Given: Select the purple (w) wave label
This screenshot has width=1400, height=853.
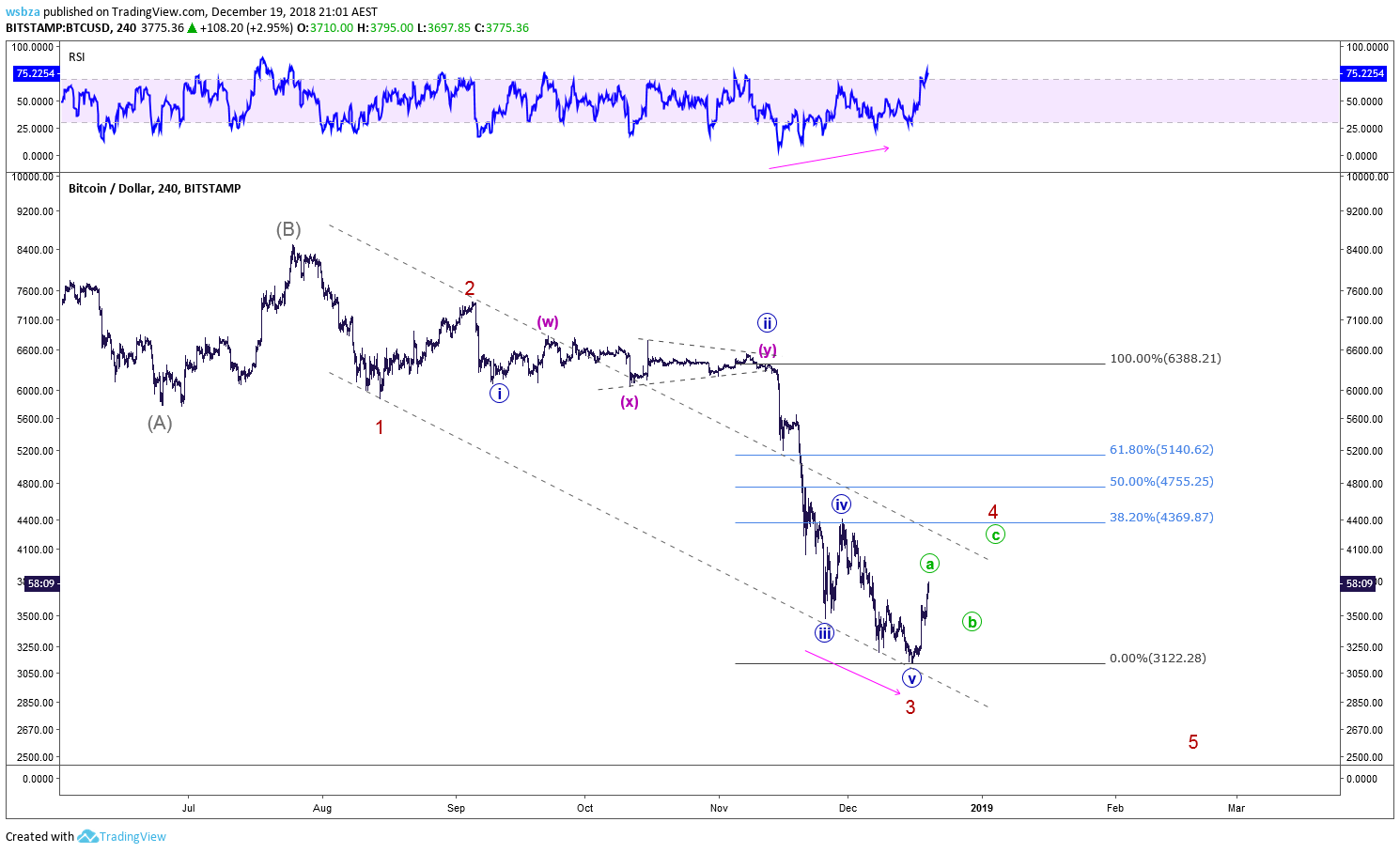Looking at the screenshot, I should 548,322.
